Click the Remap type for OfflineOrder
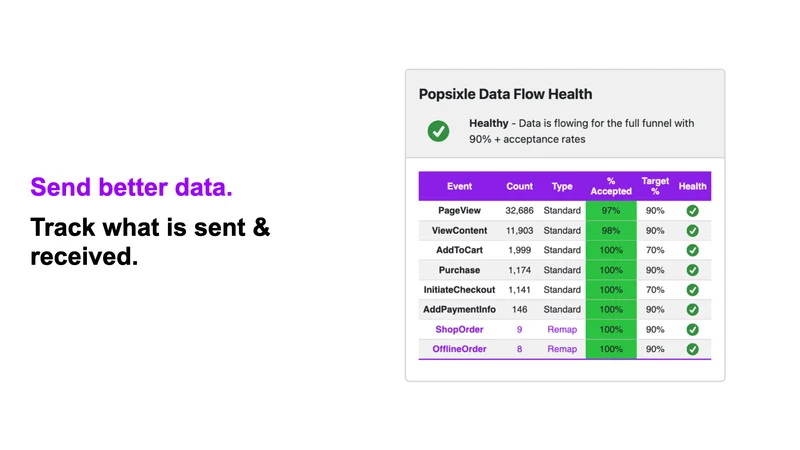Viewport: 800px width, 450px height. pyautogui.click(x=562, y=349)
